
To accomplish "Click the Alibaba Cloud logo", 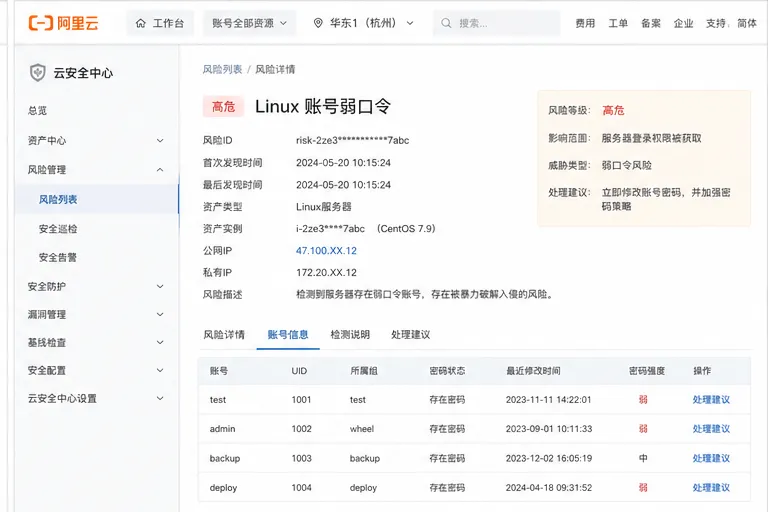I will (x=64, y=23).
